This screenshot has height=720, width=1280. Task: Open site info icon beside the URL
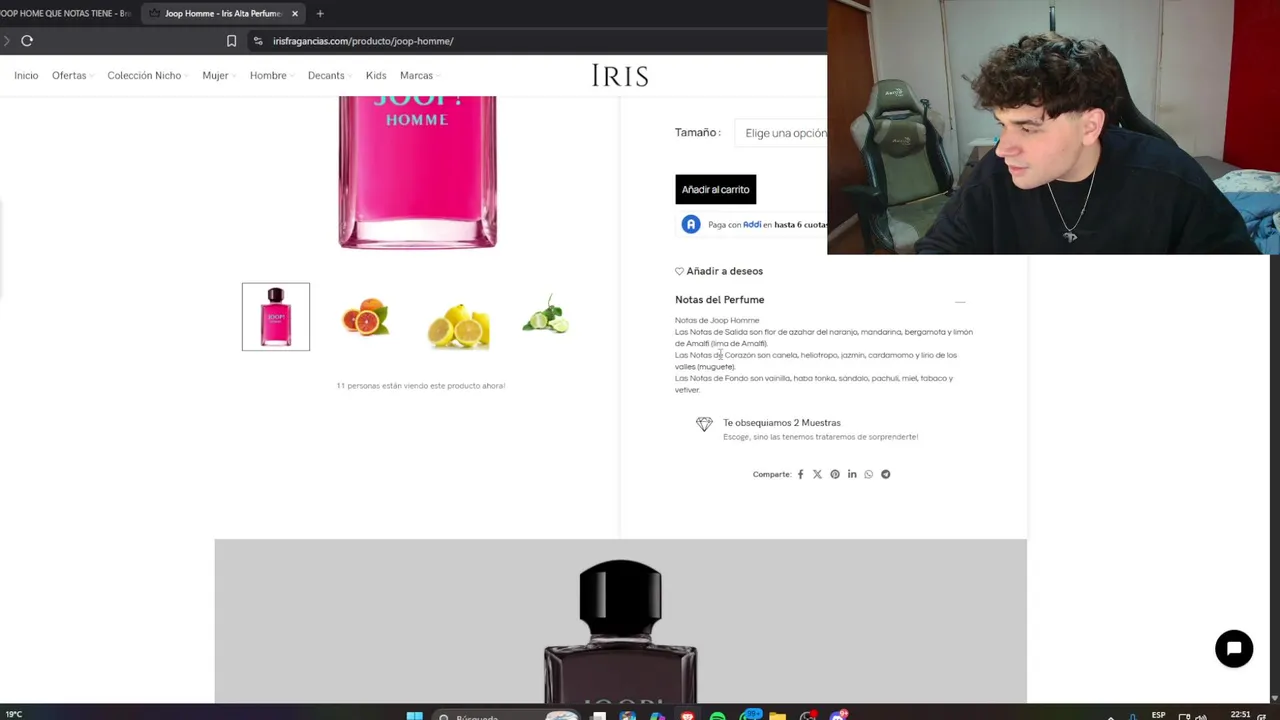pos(258,41)
